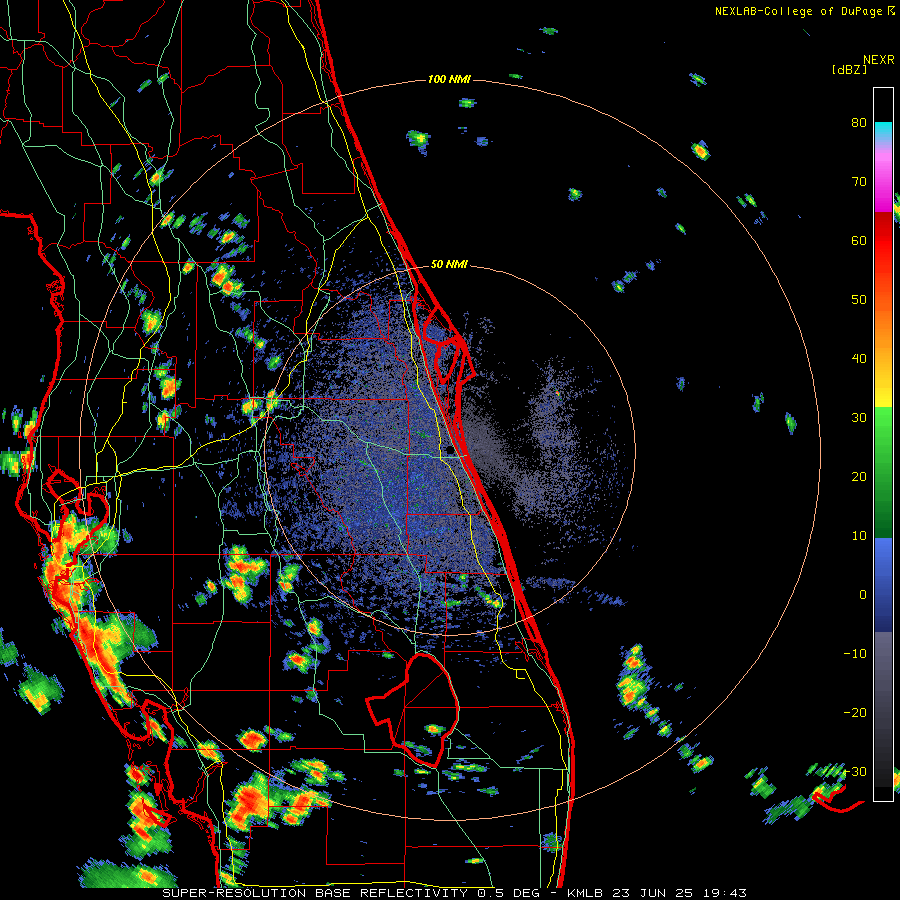Click the 30 value on the dBZ scale

(859, 418)
